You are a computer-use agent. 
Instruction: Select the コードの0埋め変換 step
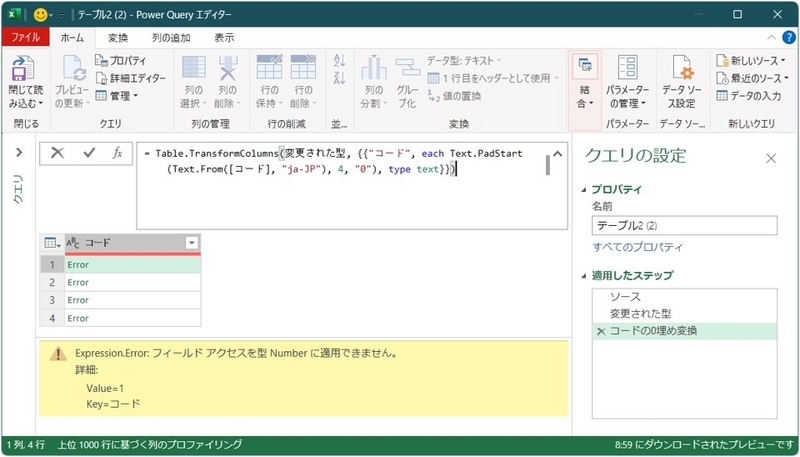pyautogui.click(x=684, y=331)
